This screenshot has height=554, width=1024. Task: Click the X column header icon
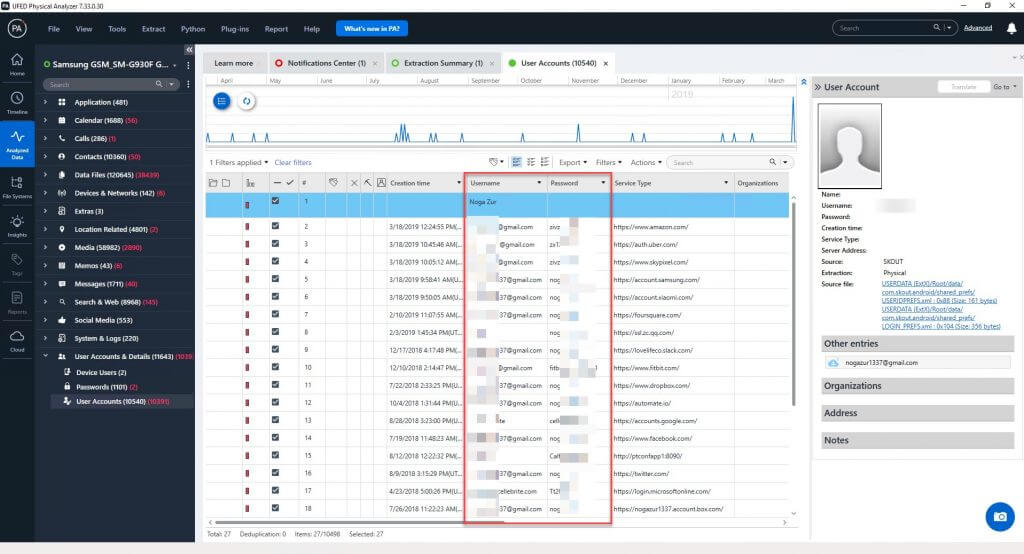(354, 183)
